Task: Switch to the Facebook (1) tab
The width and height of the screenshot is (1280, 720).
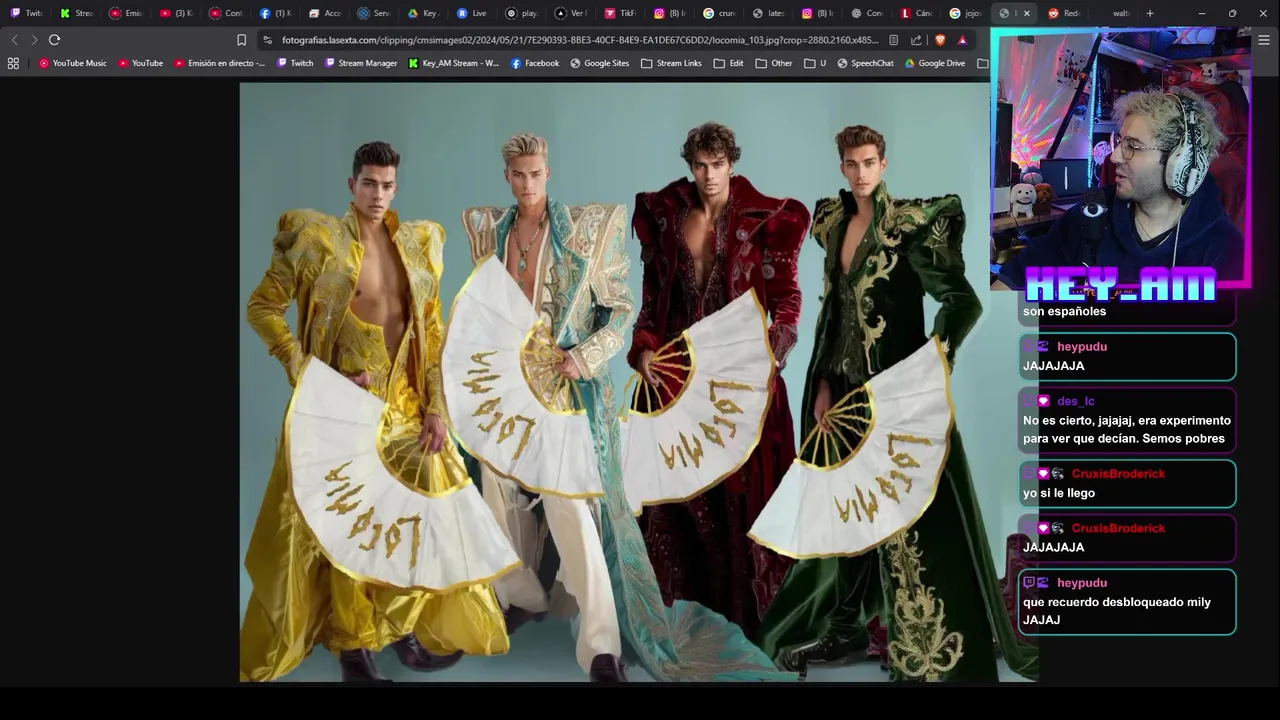Action: click(275, 13)
